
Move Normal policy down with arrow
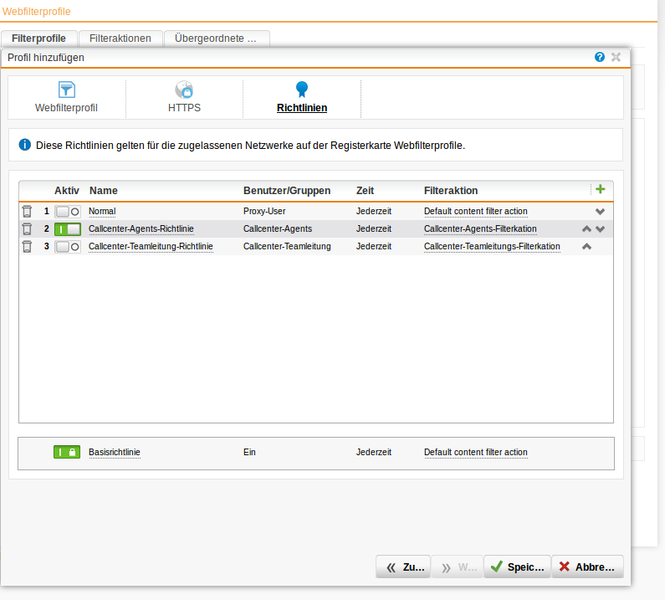coord(600,212)
